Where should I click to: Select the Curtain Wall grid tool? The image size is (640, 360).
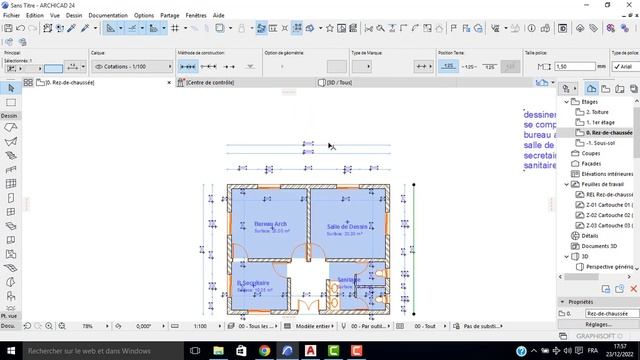point(11,184)
